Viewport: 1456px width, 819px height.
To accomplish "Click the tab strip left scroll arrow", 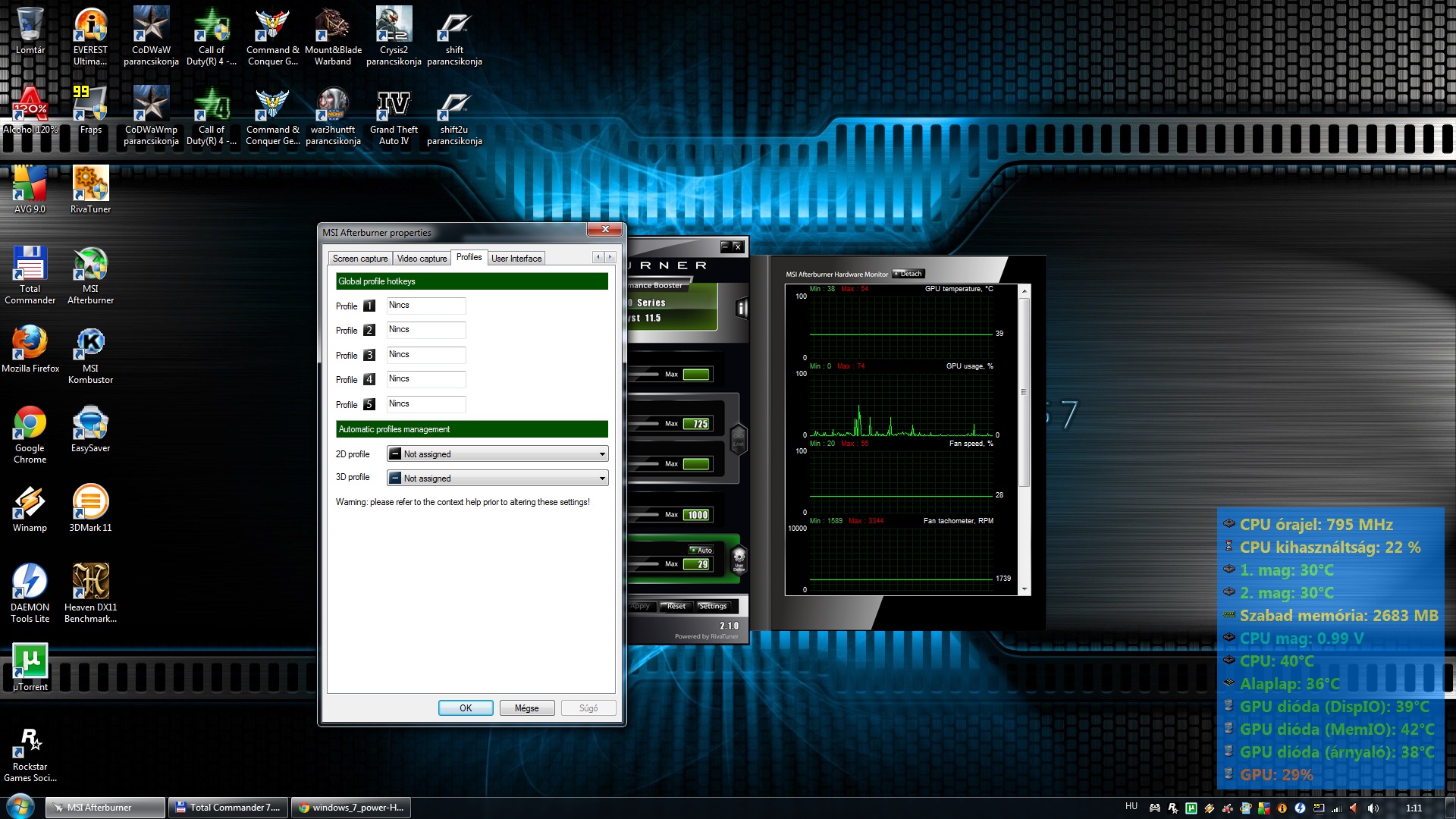I will 598,257.
